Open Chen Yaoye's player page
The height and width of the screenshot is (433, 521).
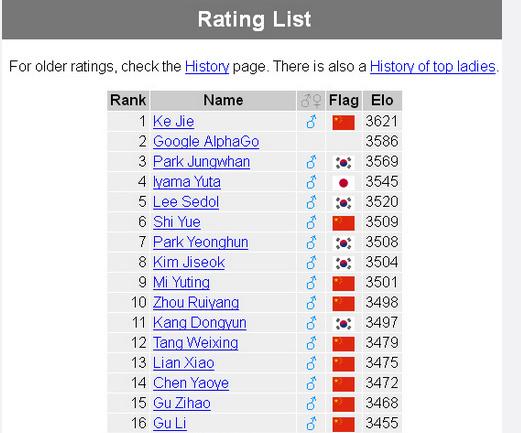191,383
